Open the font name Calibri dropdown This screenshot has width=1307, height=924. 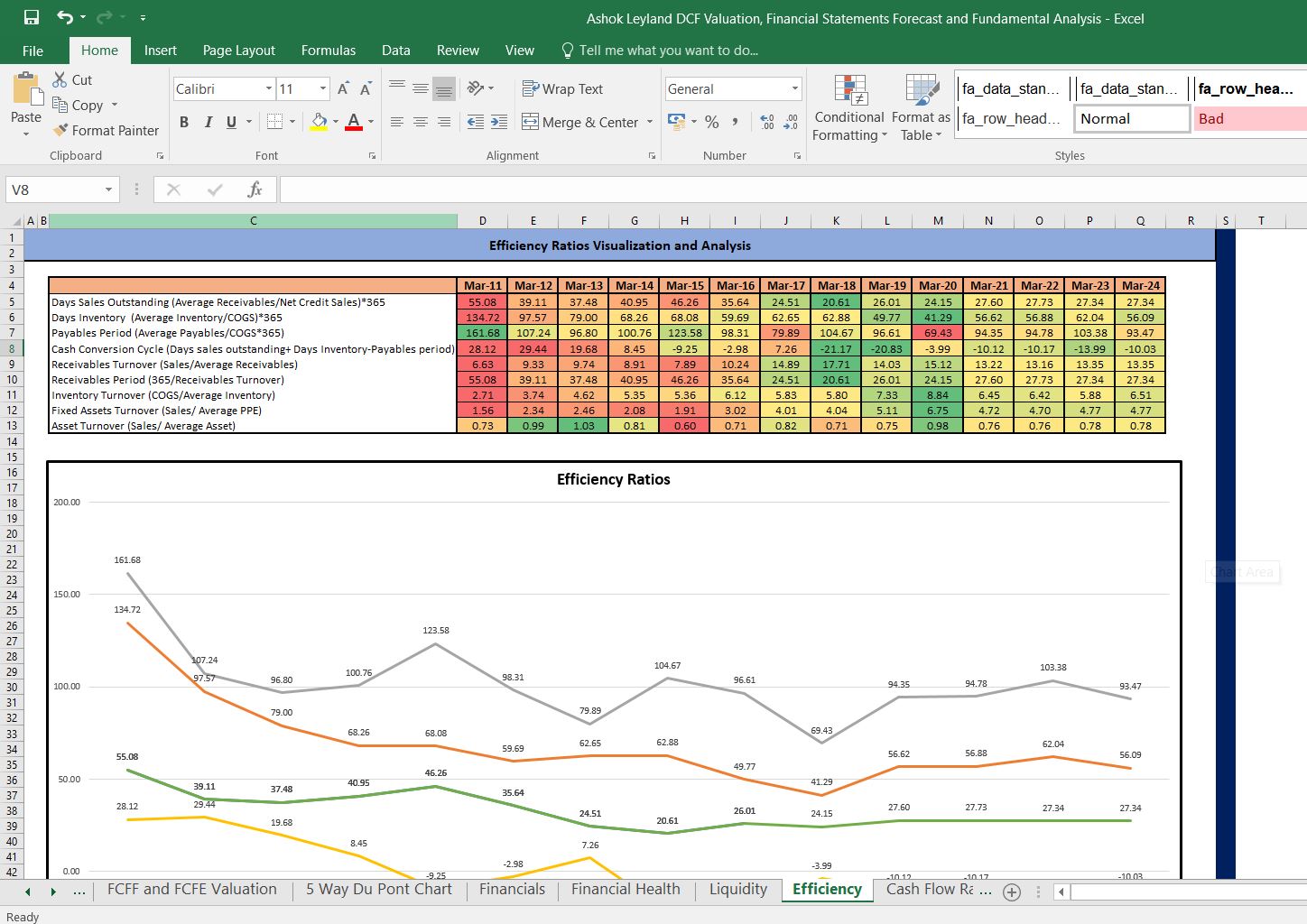click(269, 88)
